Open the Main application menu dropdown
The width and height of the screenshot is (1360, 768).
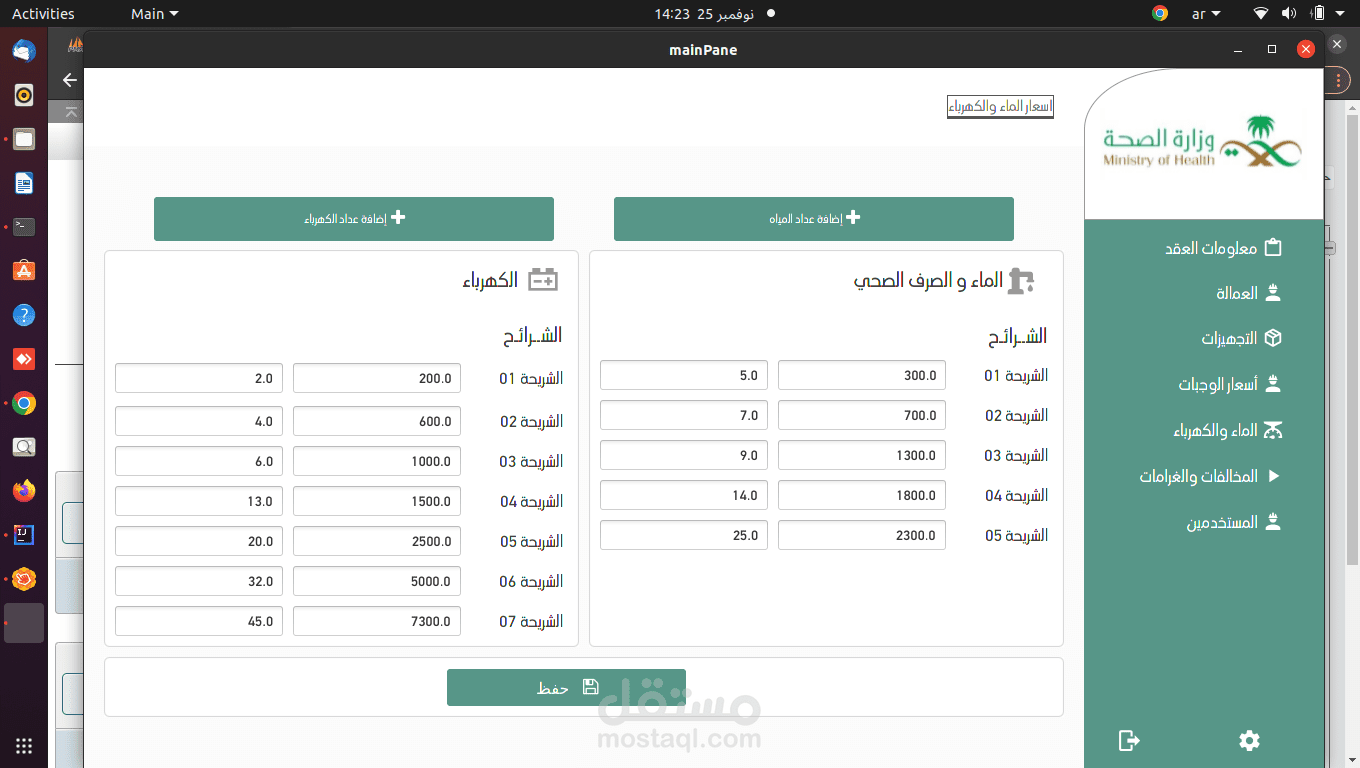155,14
